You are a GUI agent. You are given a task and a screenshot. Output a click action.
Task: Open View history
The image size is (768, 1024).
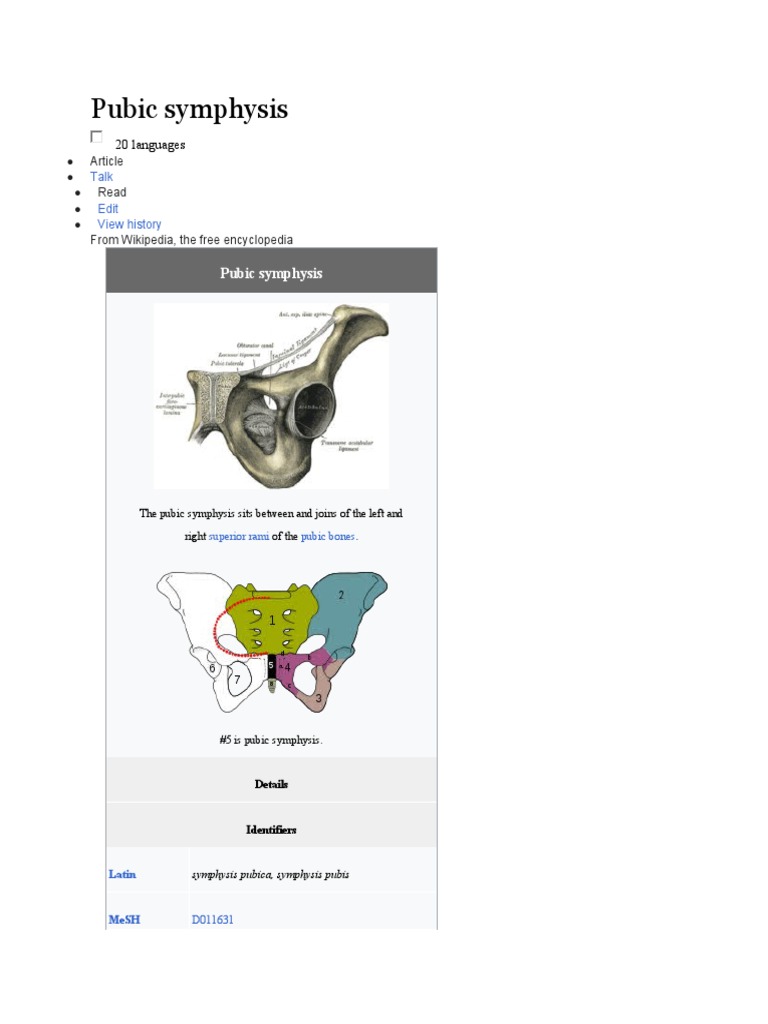(x=129, y=224)
